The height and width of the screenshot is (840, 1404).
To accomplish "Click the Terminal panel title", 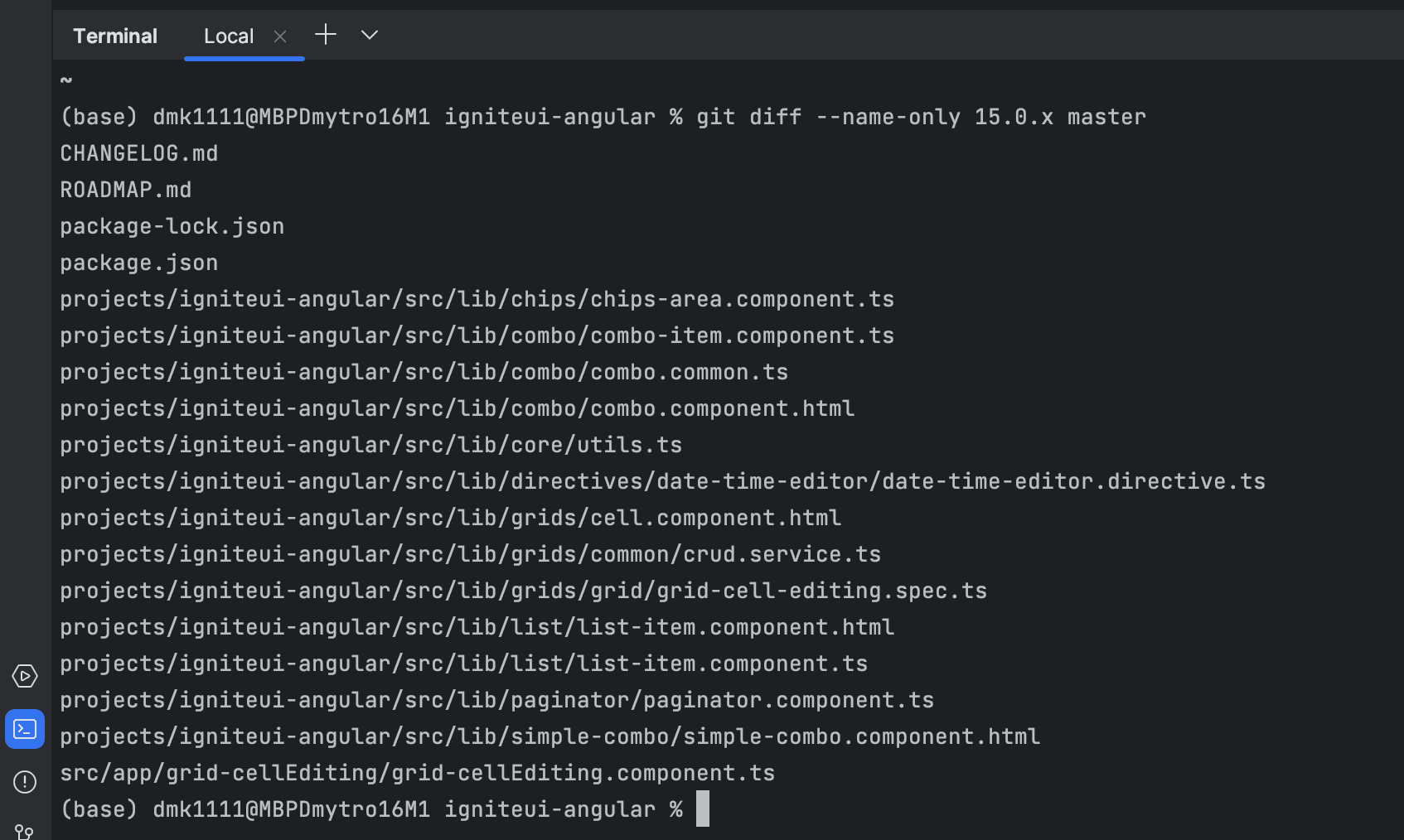I will 115,36.
